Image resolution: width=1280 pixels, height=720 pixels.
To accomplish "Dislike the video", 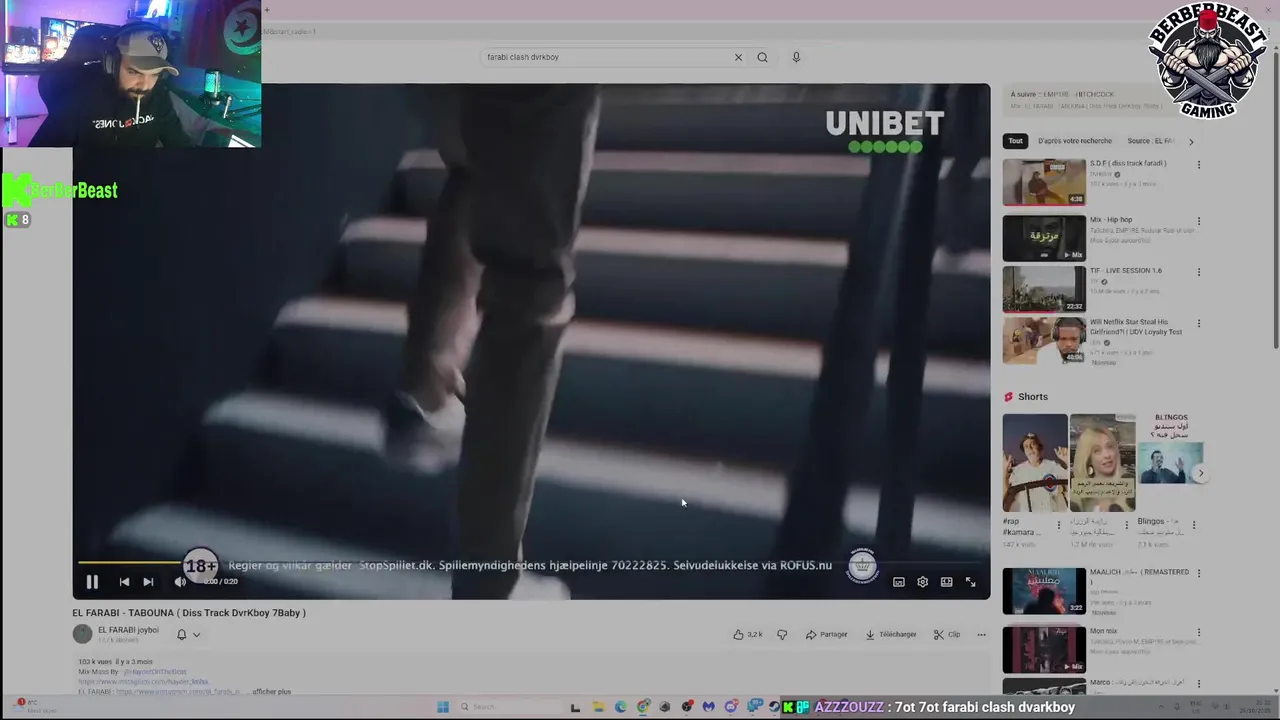I will click(x=782, y=634).
